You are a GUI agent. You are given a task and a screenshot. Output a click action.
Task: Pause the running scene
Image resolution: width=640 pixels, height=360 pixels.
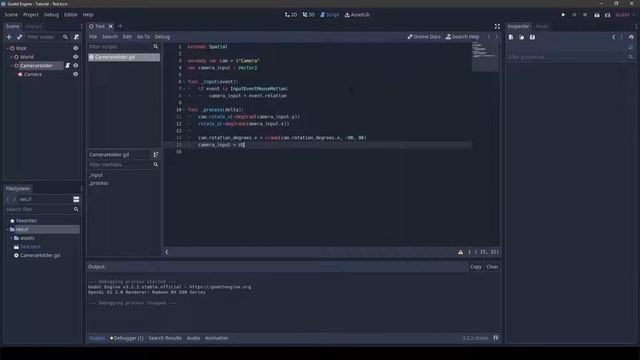[x=574, y=15]
